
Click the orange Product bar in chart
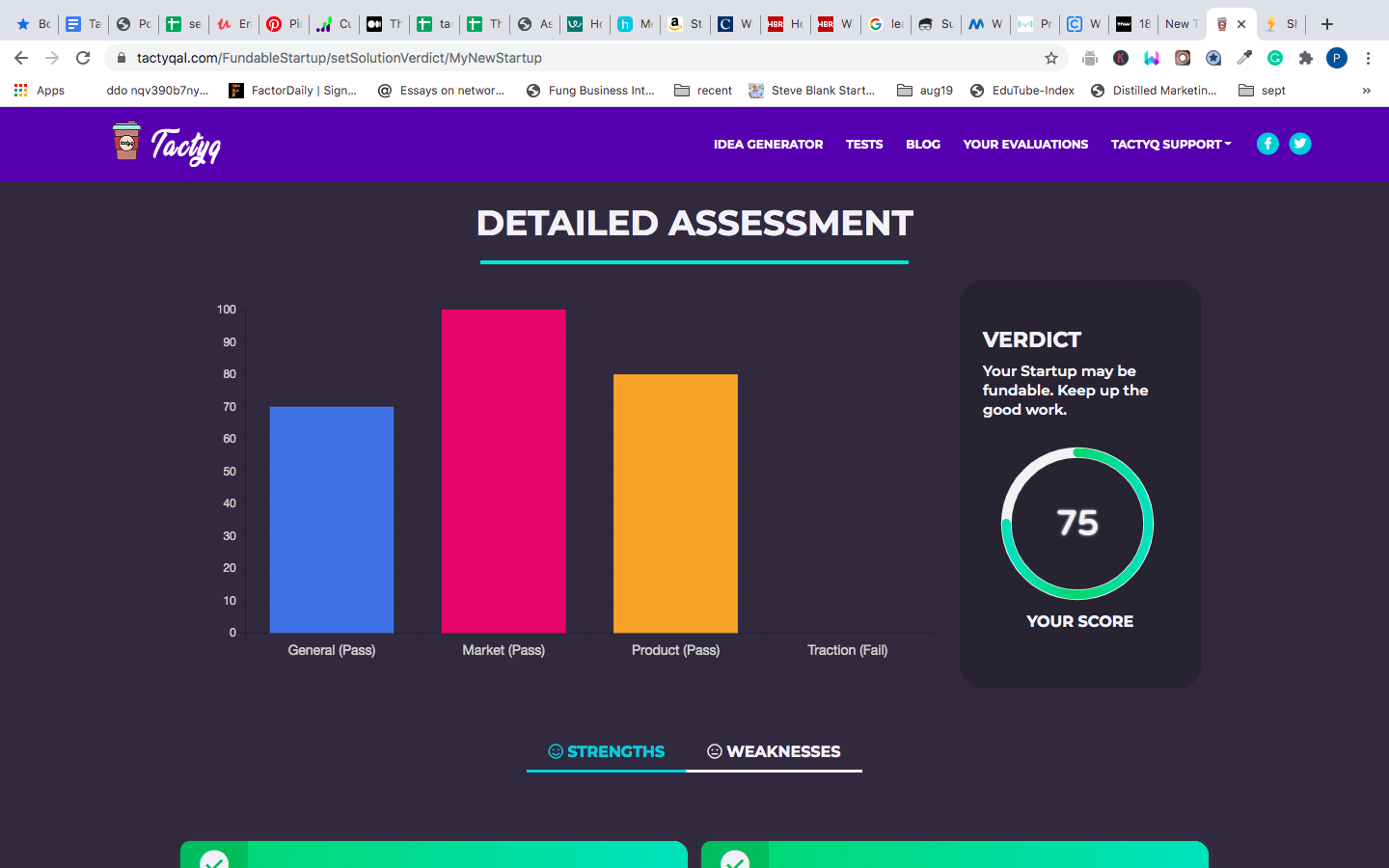click(x=675, y=503)
